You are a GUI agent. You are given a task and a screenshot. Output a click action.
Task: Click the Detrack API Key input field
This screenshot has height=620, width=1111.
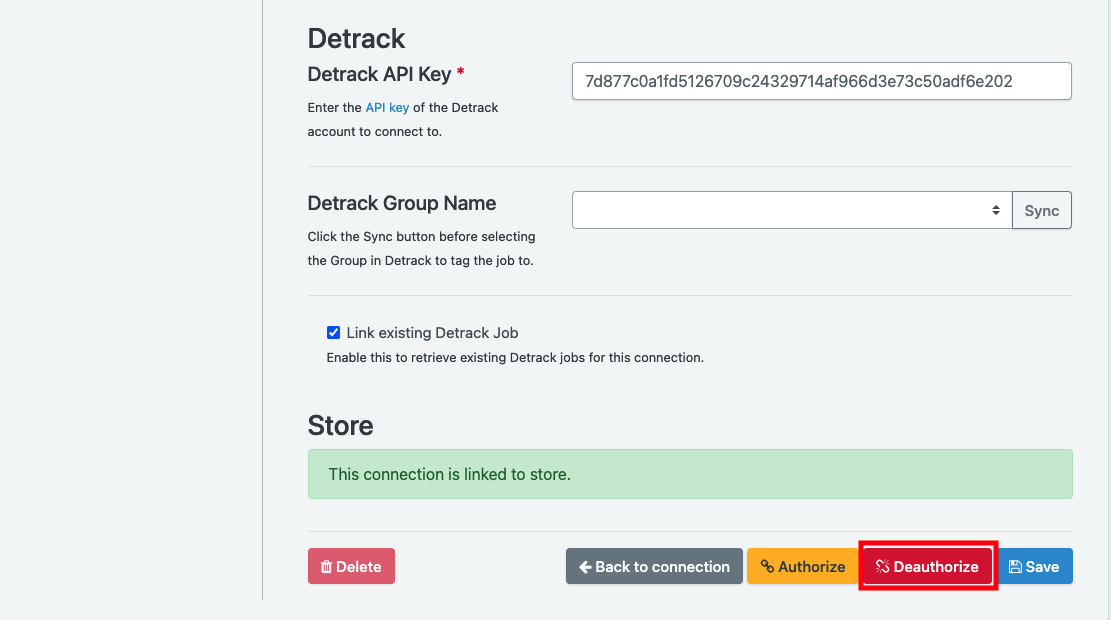point(821,81)
